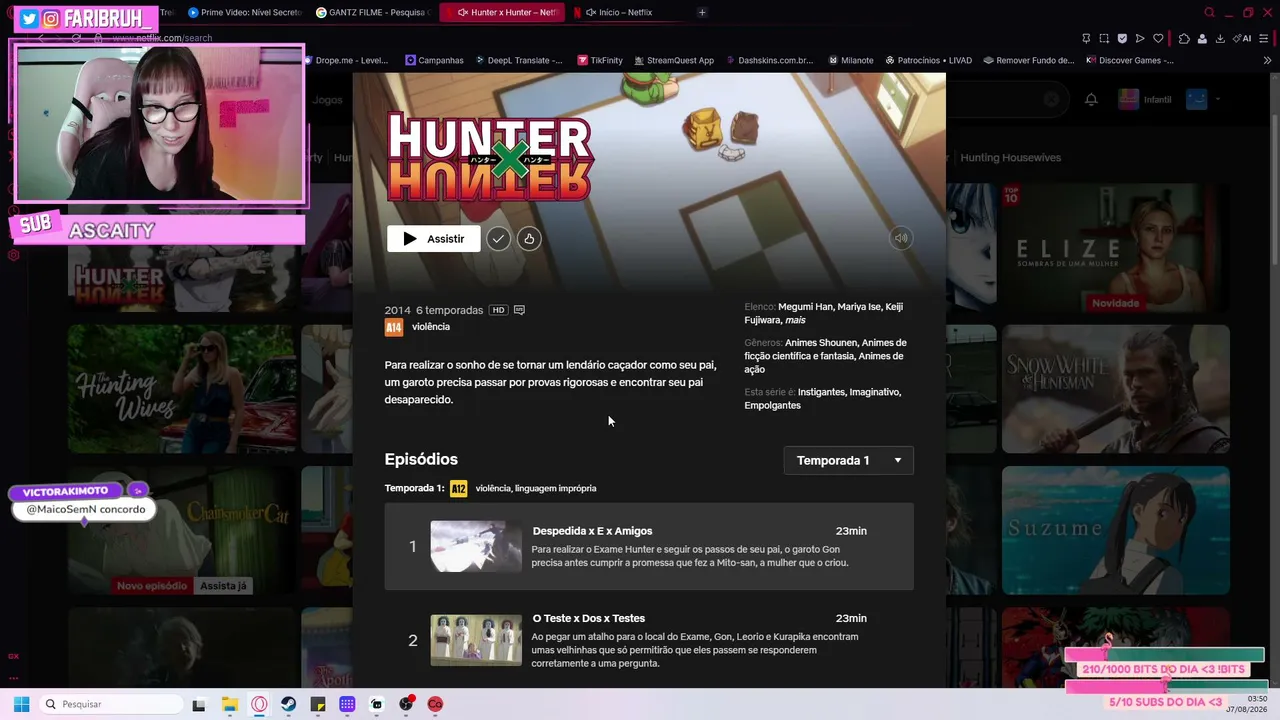Open a new browser tab
The image size is (1280, 720).
[x=702, y=12]
